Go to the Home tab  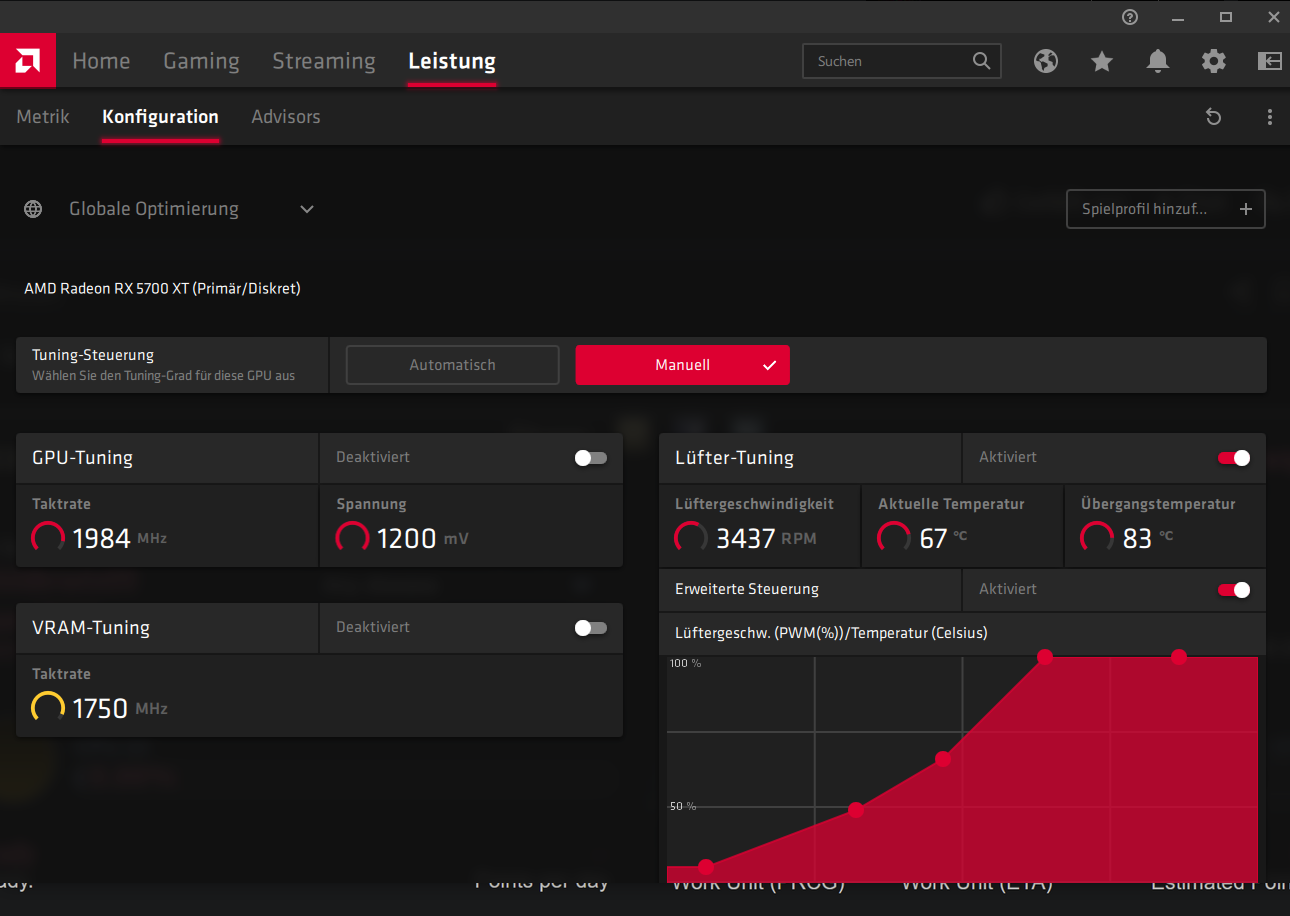click(101, 61)
